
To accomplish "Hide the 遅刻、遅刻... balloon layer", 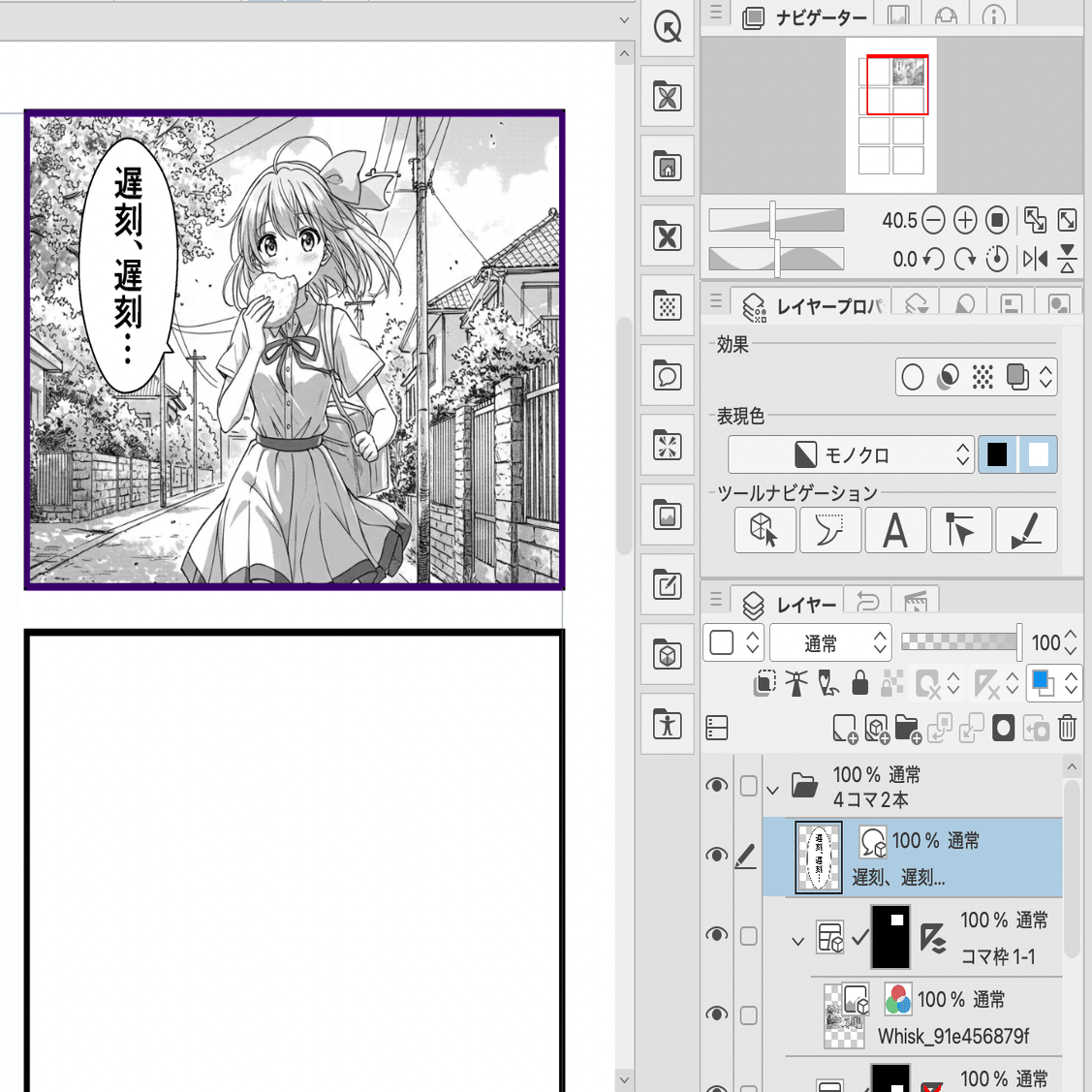I will [x=717, y=855].
